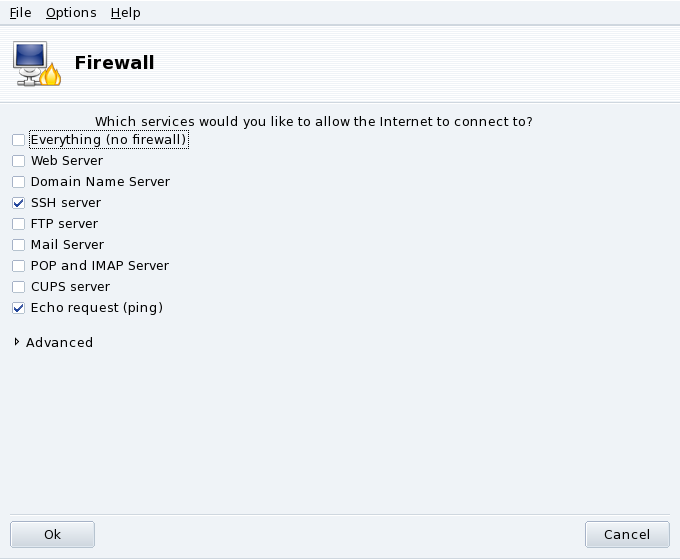This screenshot has height=560, width=680.
Task: Check POP and IMAP Server
Action: (x=18, y=266)
